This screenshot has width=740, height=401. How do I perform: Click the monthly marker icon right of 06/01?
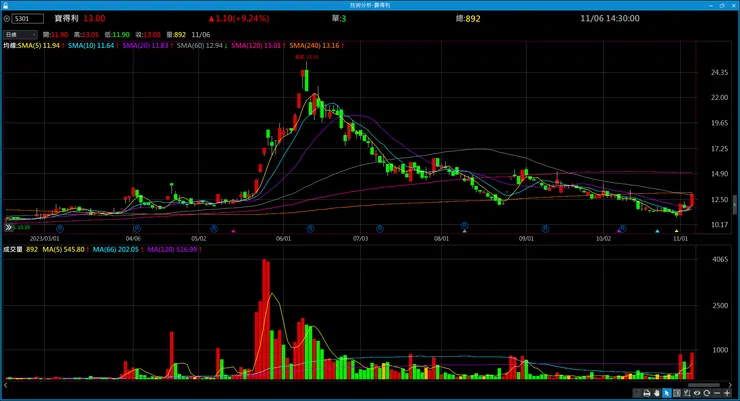(x=310, y=229)
